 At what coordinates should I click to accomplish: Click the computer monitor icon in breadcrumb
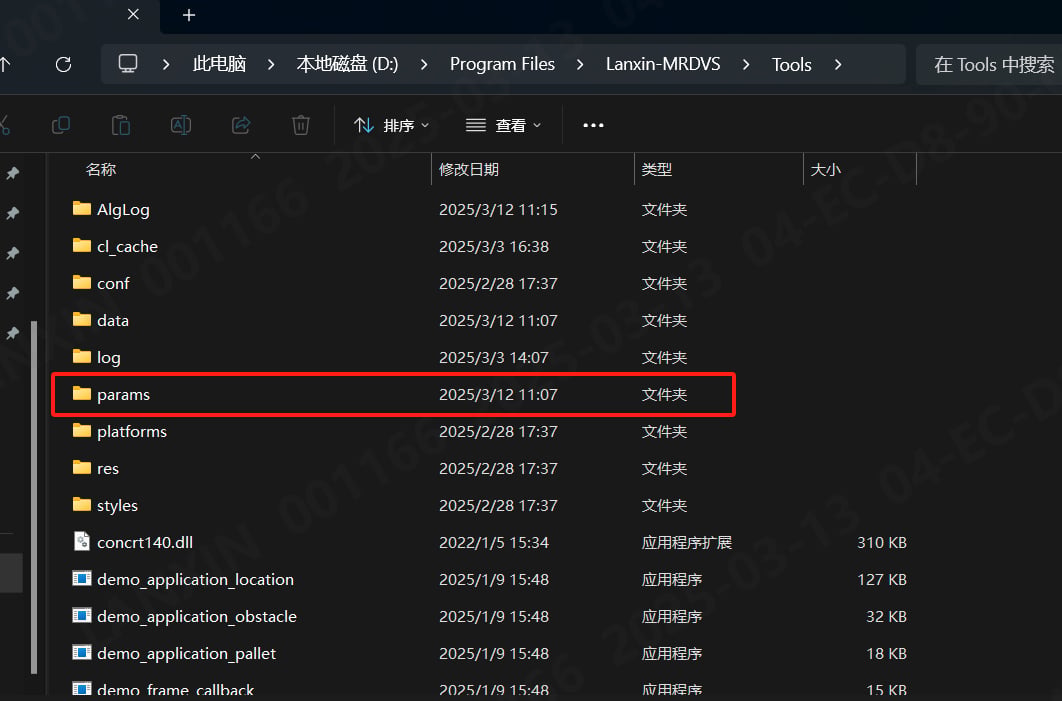coord(128,64)
